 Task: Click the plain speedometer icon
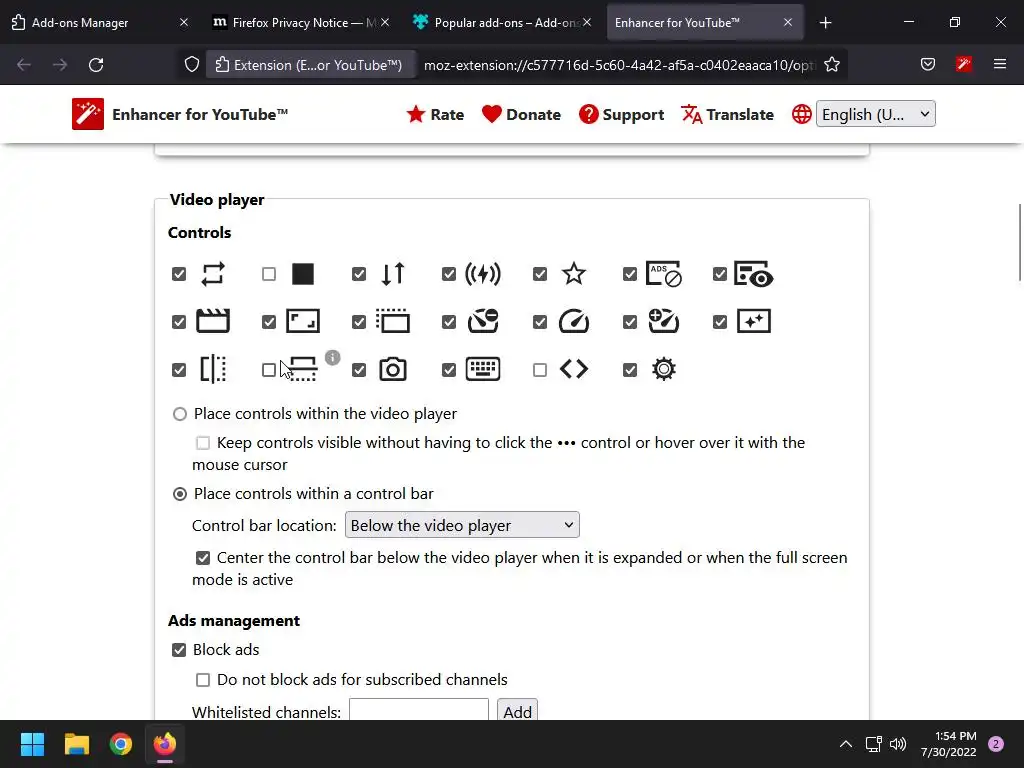[574, 321]
